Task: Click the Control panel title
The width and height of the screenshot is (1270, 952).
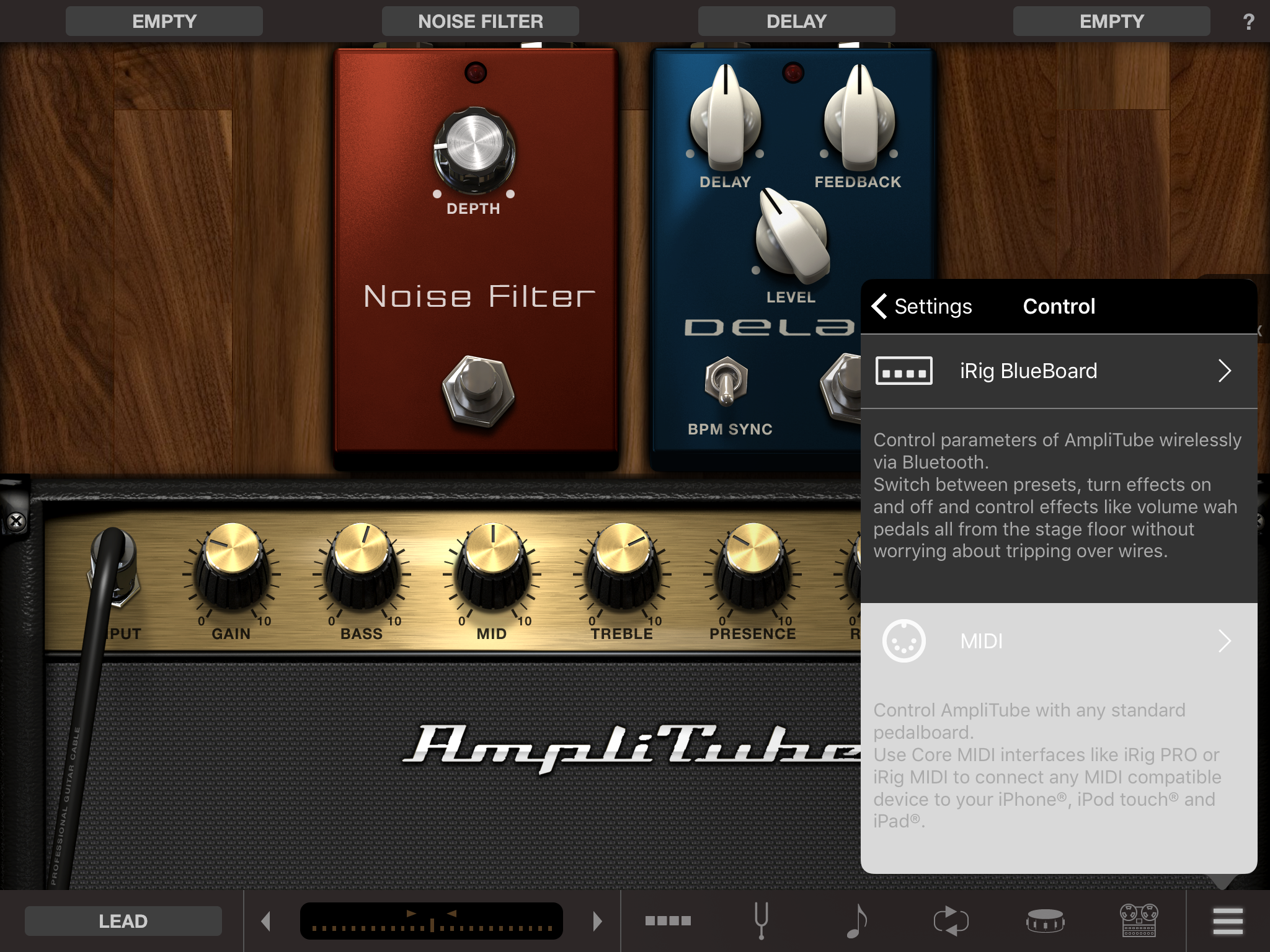Action: [1059, 306]
